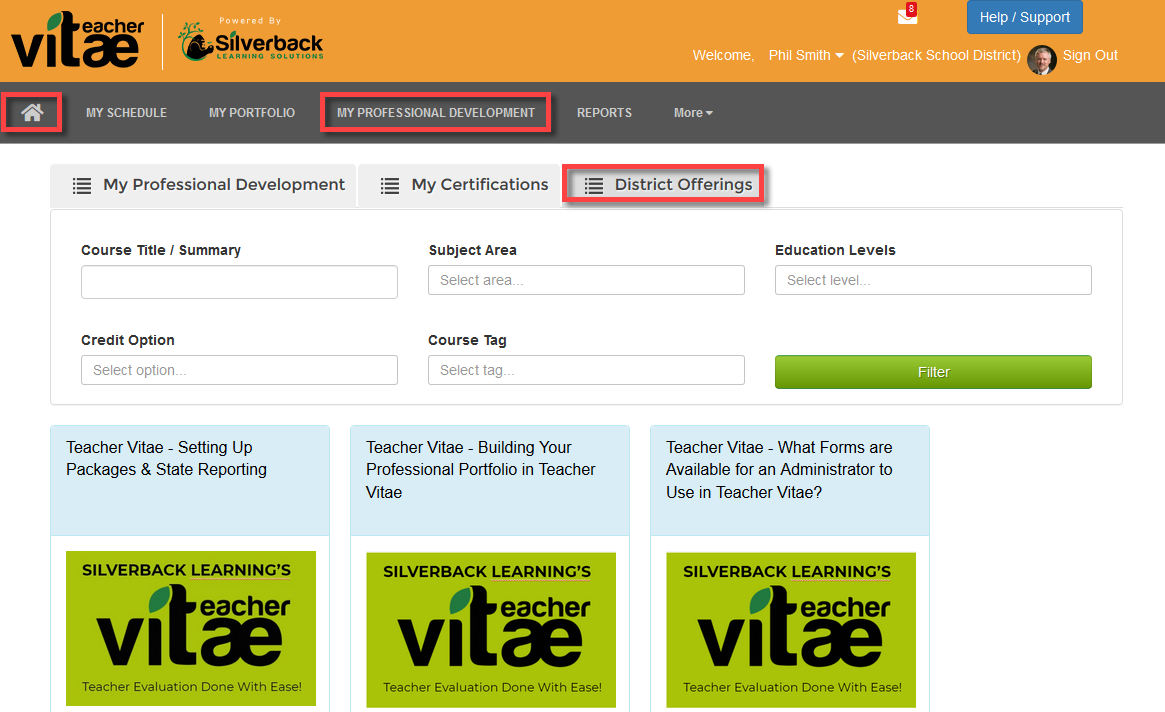Click the Teacher Vitae logo
The width and height of the screenshot is (1165, 712).
click(x=78, y=40)
